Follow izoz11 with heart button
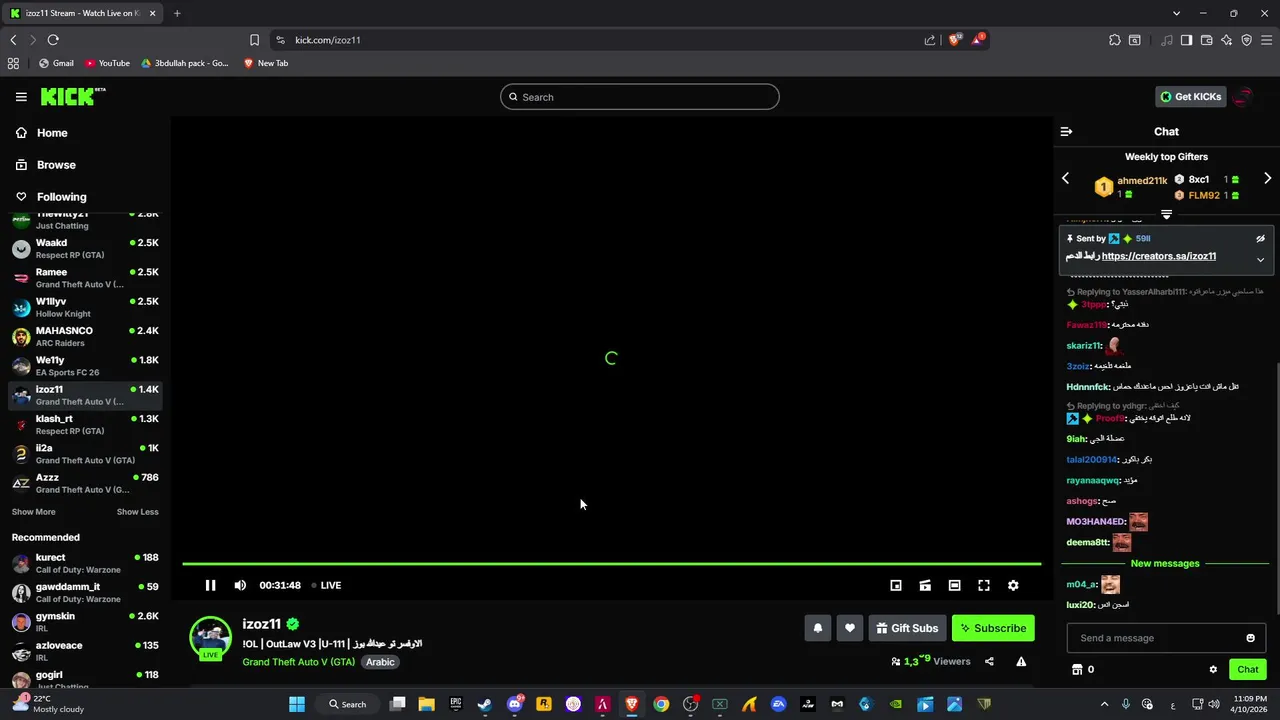 (x=850, y=628)
